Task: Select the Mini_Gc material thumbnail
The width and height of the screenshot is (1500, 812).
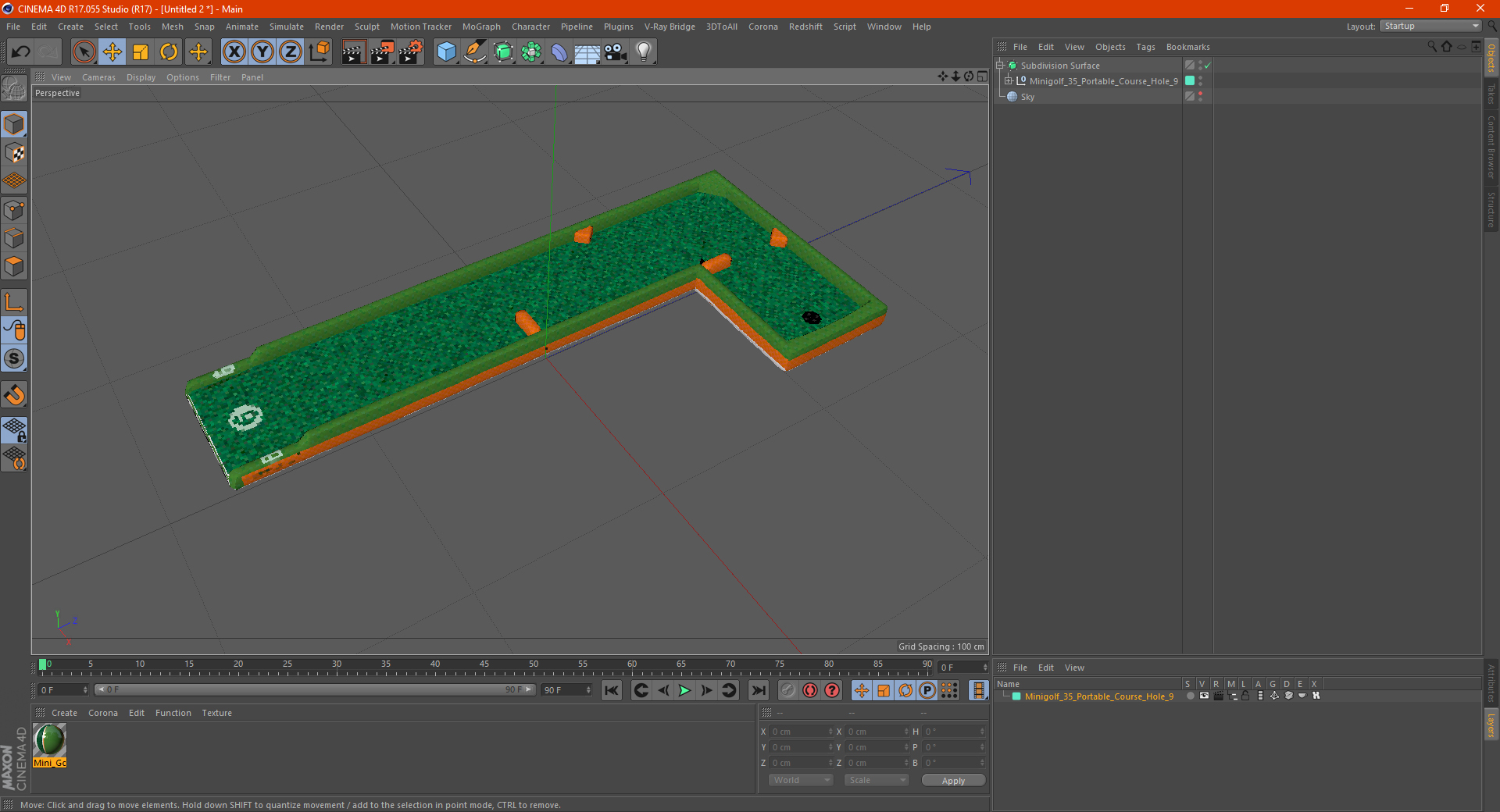Action: point(50,745)
